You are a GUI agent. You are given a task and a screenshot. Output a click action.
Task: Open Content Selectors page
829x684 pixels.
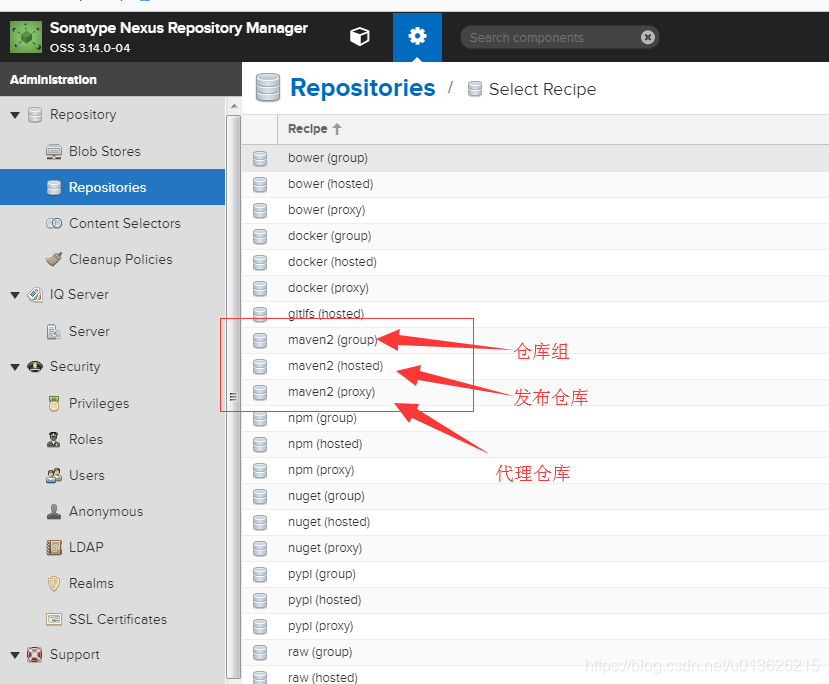click(125, 224)
